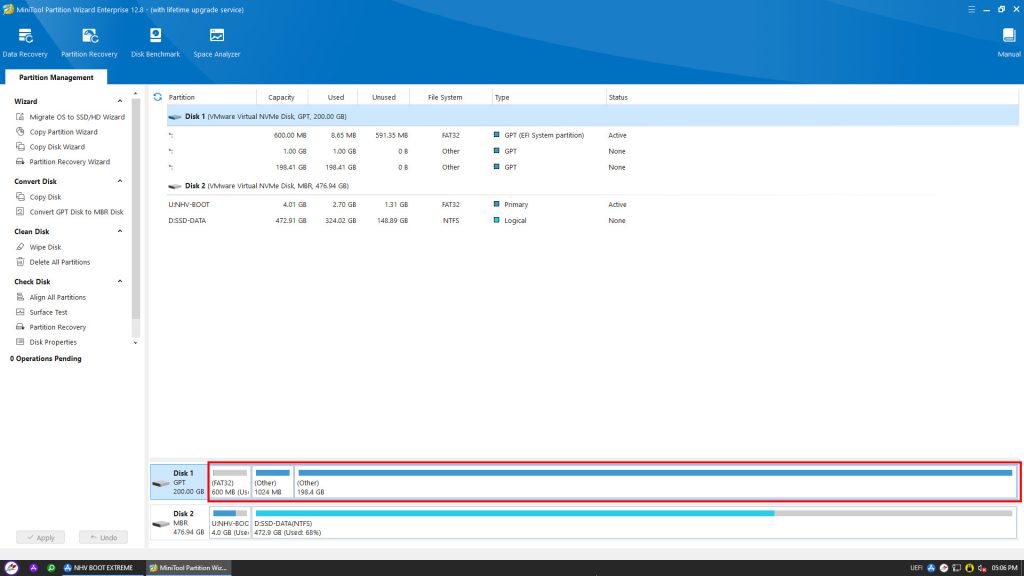Click the sidebar scroll up arrow
The height and width of the screenshot is (576, 1024).
click(135, 94)
